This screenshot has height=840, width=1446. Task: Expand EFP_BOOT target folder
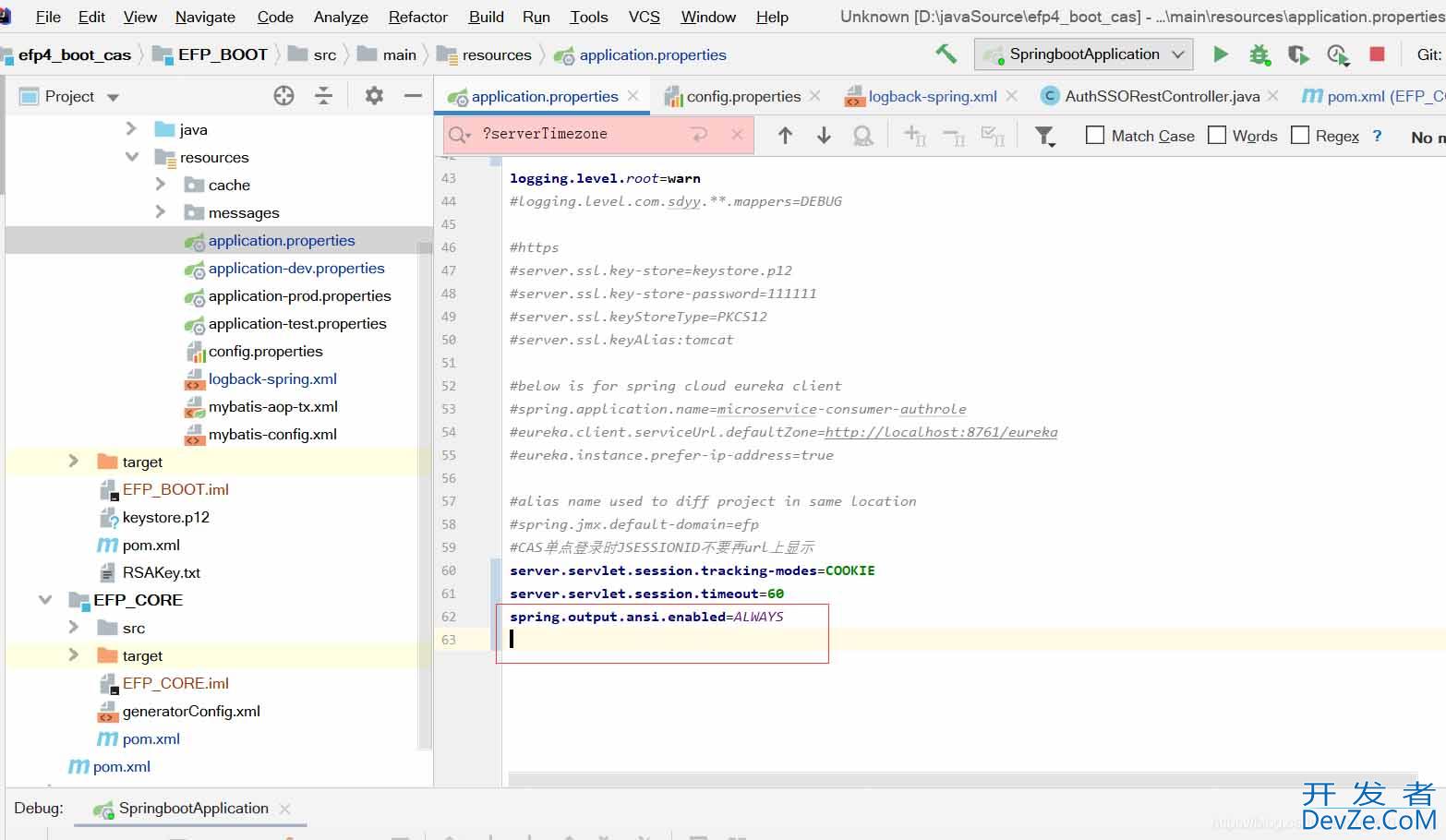(74, 461)
